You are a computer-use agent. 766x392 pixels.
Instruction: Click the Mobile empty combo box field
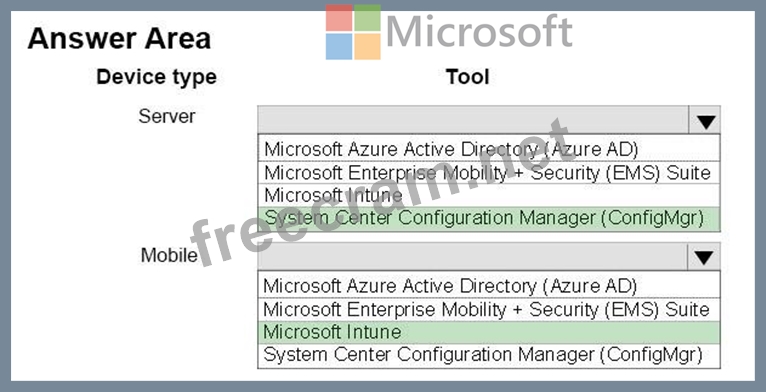click(472, 256)
